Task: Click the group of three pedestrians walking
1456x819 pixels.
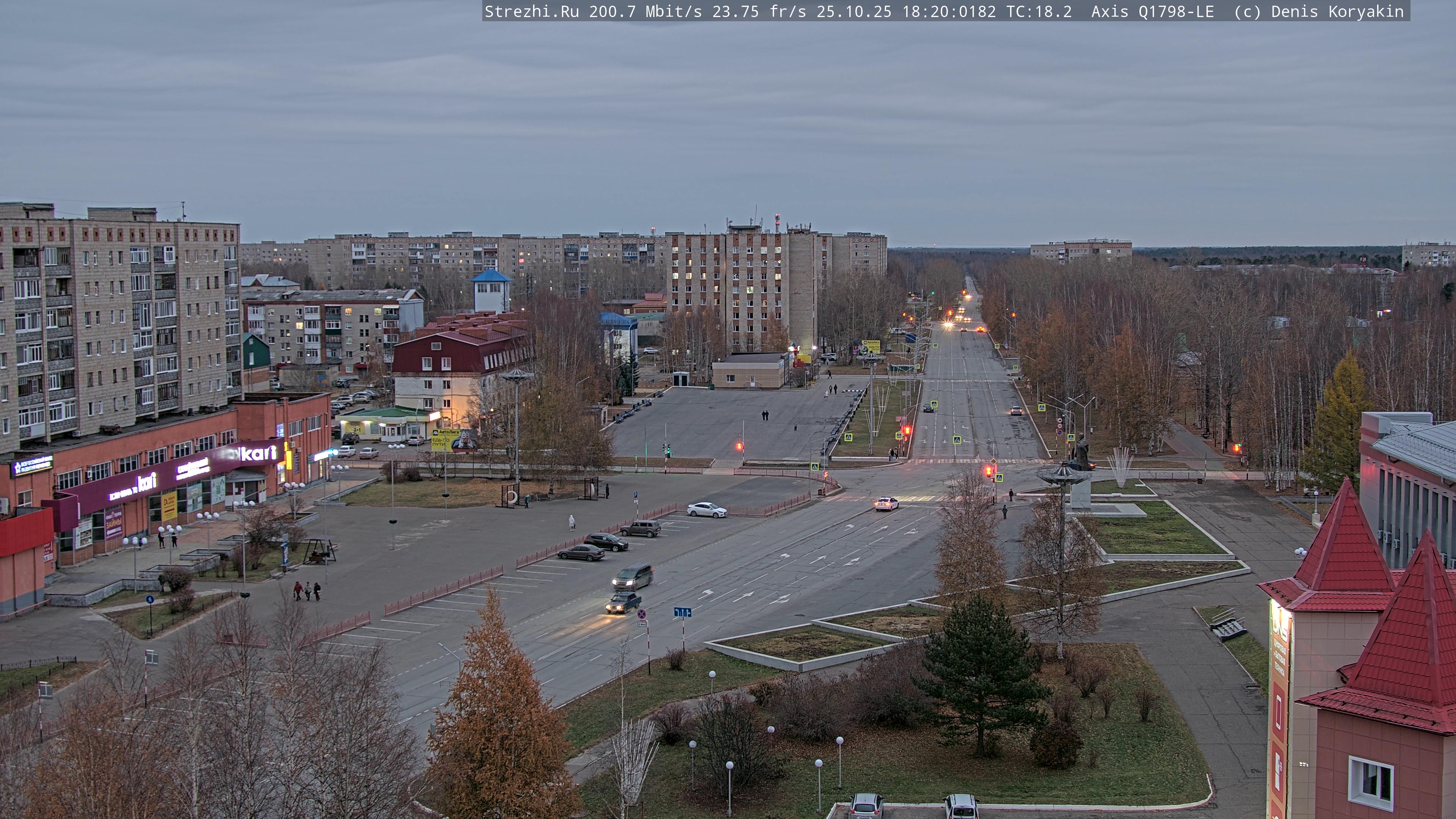Action: [307, 591]
